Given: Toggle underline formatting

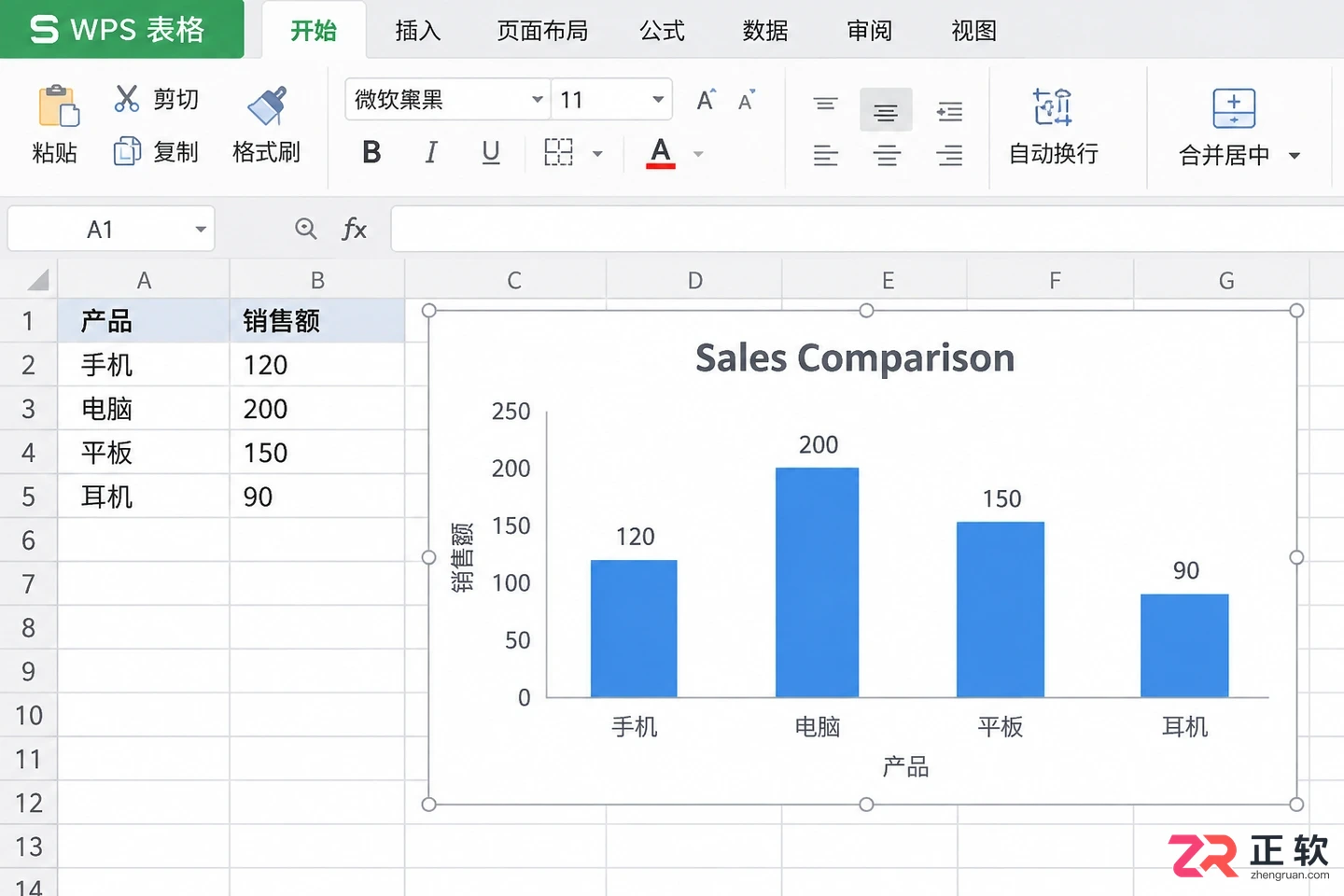Looking at the screenshot, I should click(491, 152).
